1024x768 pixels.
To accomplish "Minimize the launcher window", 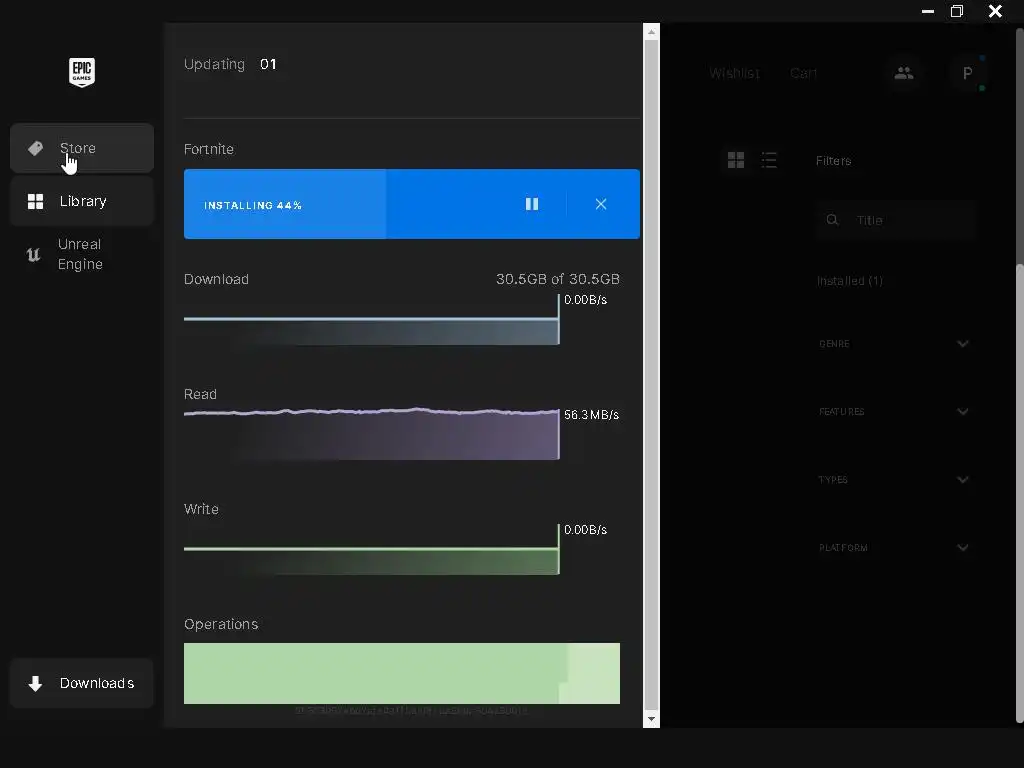I will (927, 11).
